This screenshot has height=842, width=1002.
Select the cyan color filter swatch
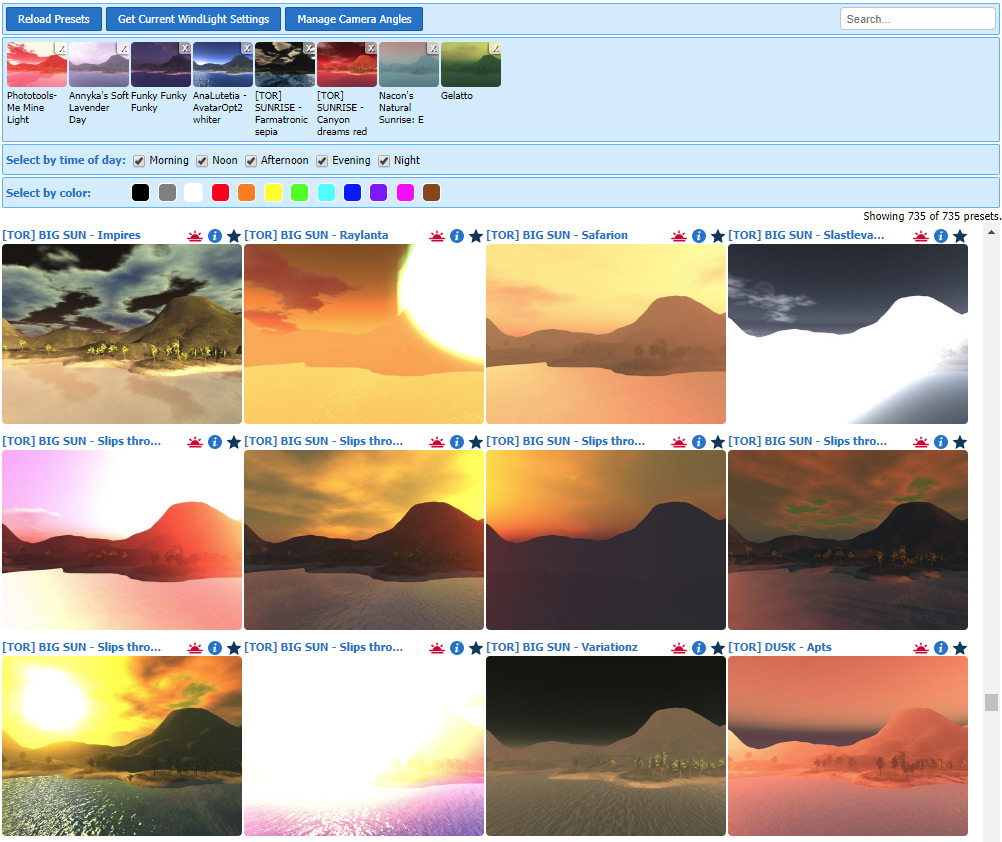coord(326,193)
